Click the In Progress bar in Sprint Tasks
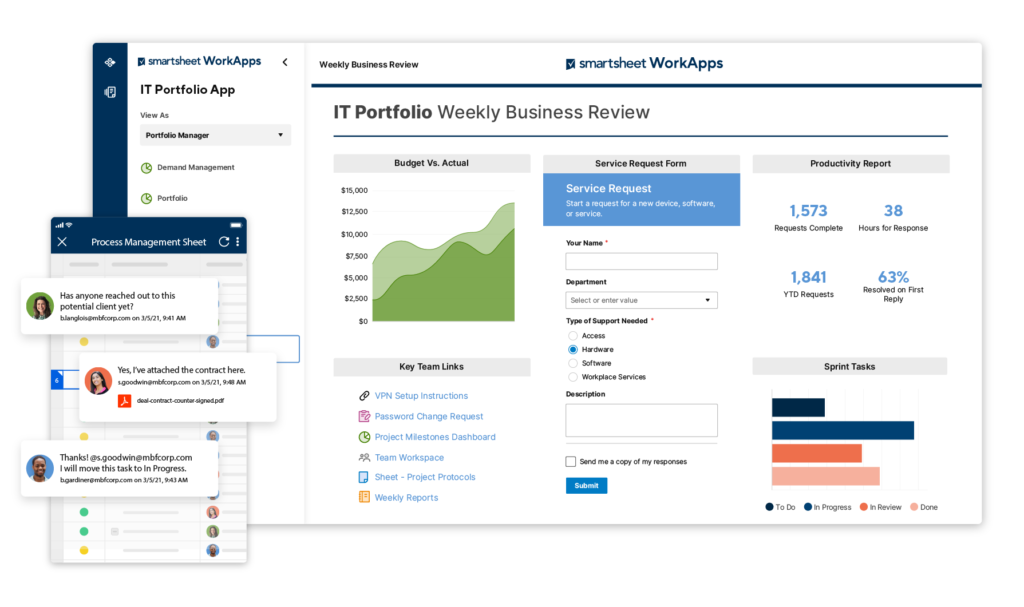 pyautogui.click(x=842, y=431)
